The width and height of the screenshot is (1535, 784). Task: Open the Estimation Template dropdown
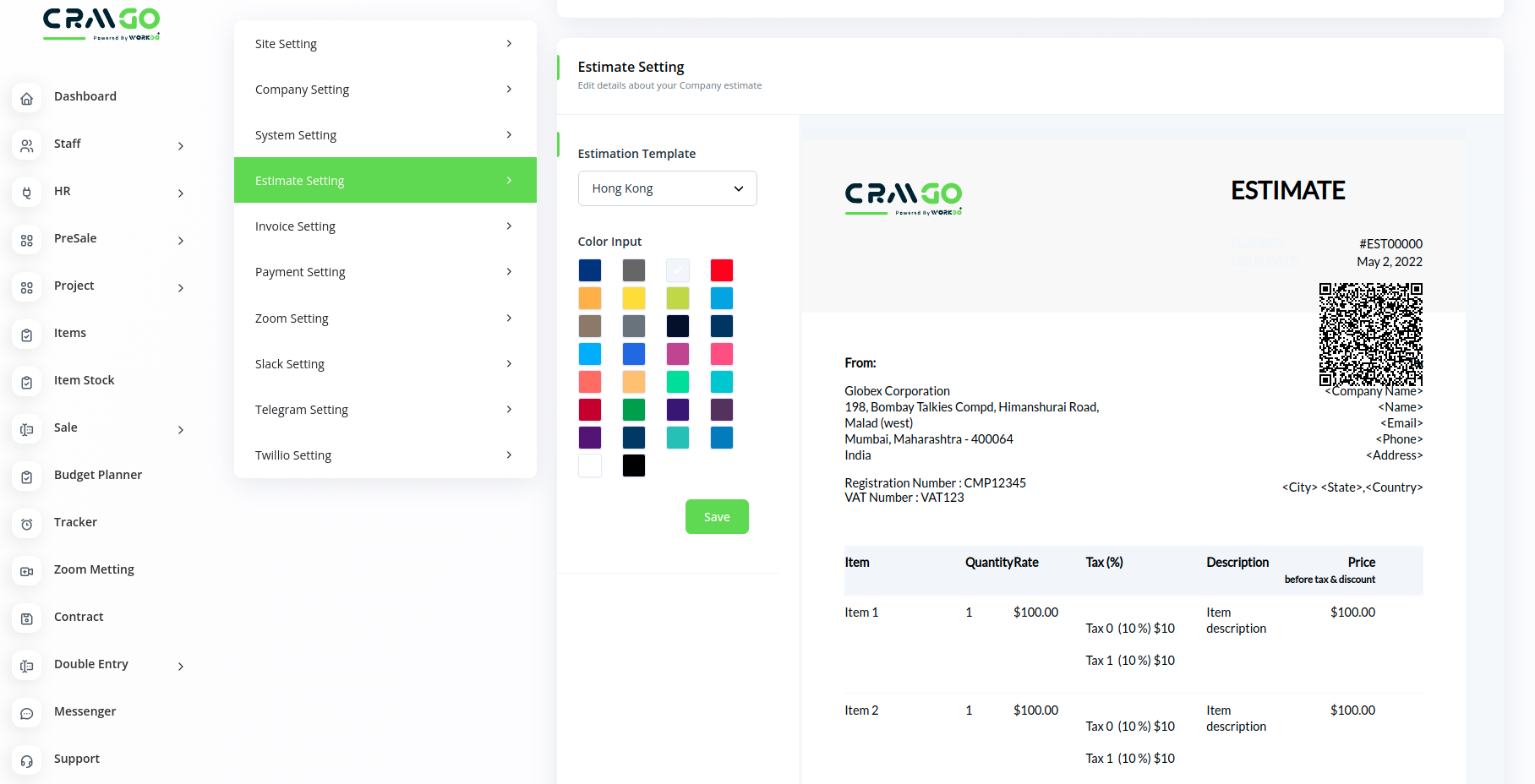(667, 188)
